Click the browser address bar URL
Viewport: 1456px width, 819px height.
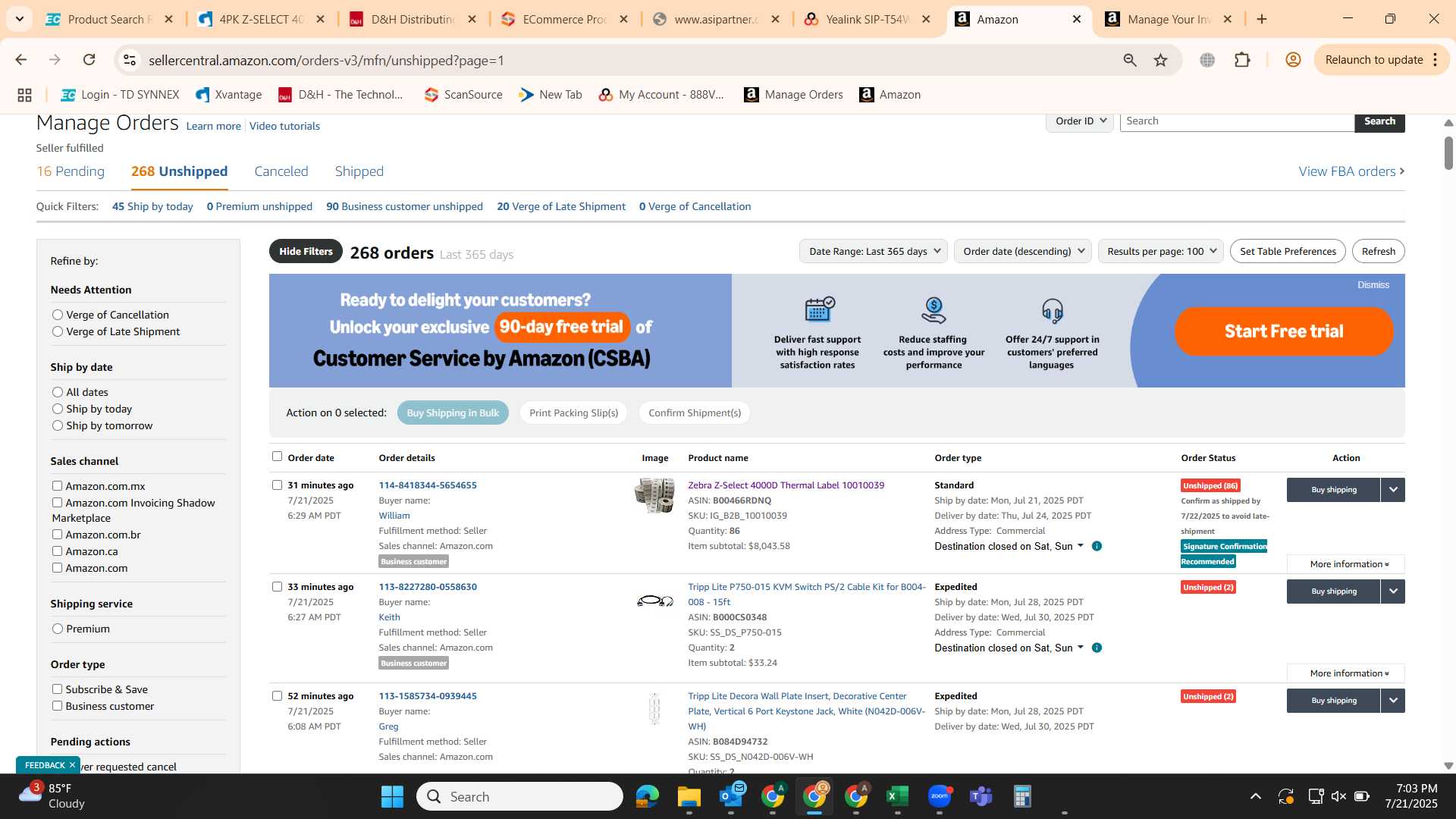[x=326, y=60]
